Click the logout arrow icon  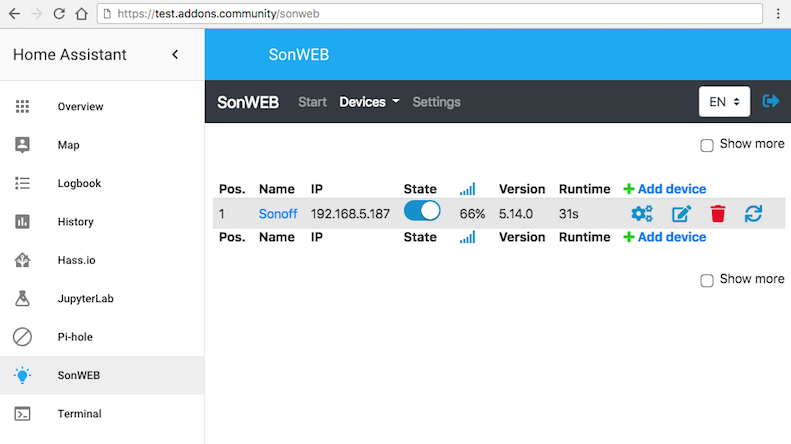[771, 101]
